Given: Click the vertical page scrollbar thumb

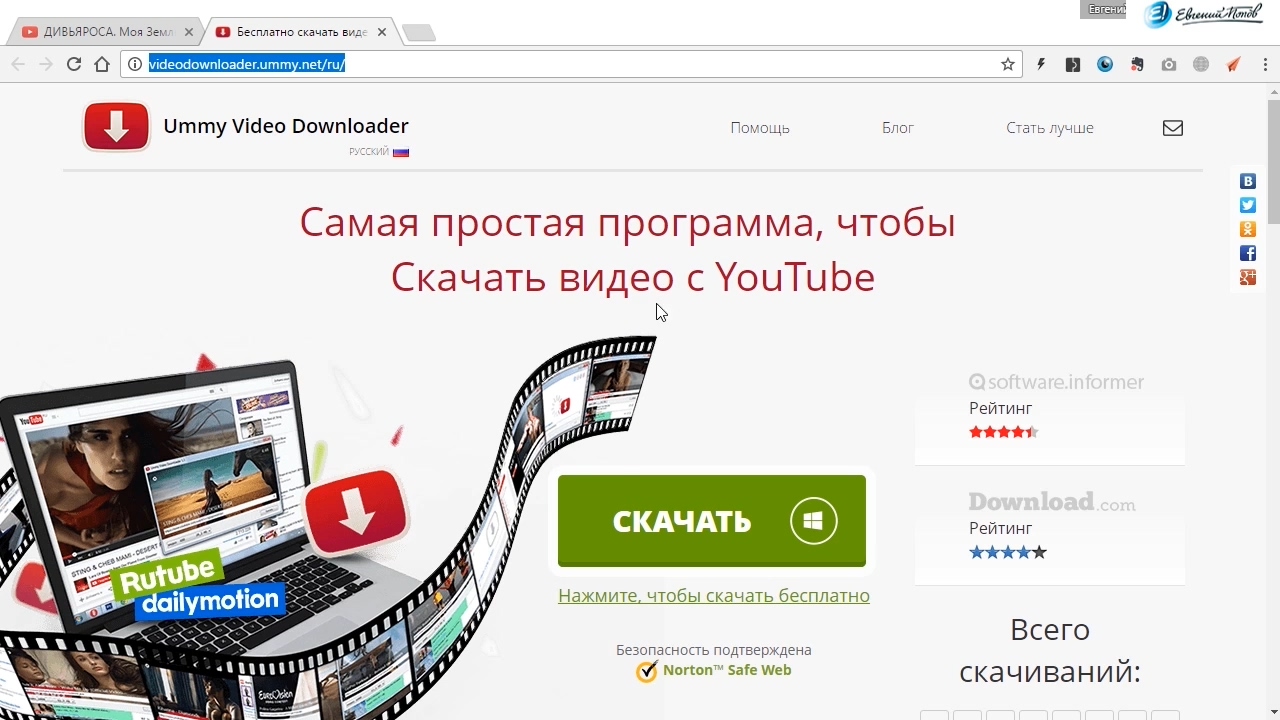Looking at the screenshot, I should coord(1273,161).
